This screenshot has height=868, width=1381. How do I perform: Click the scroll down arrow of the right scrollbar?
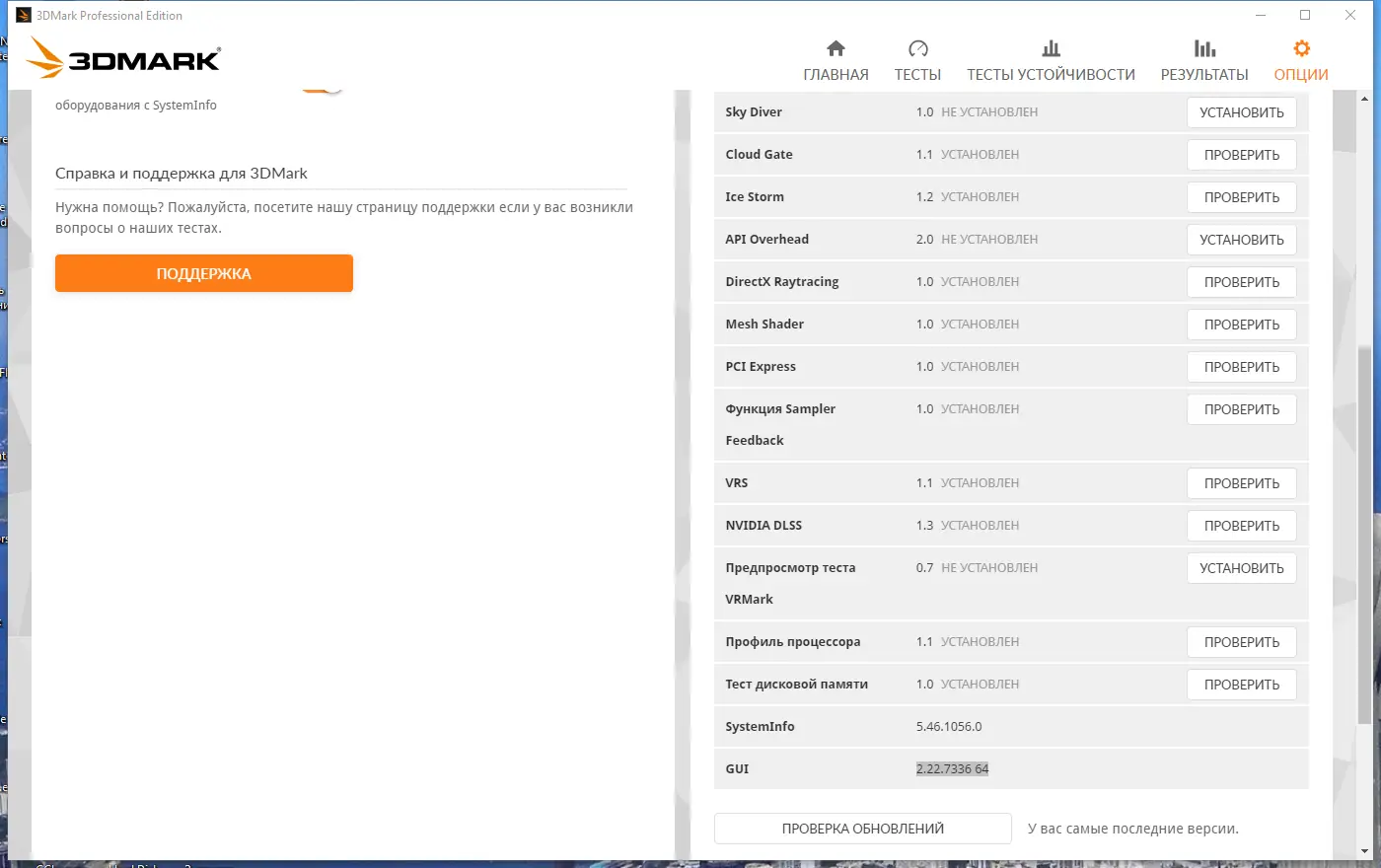(1365, 850)
